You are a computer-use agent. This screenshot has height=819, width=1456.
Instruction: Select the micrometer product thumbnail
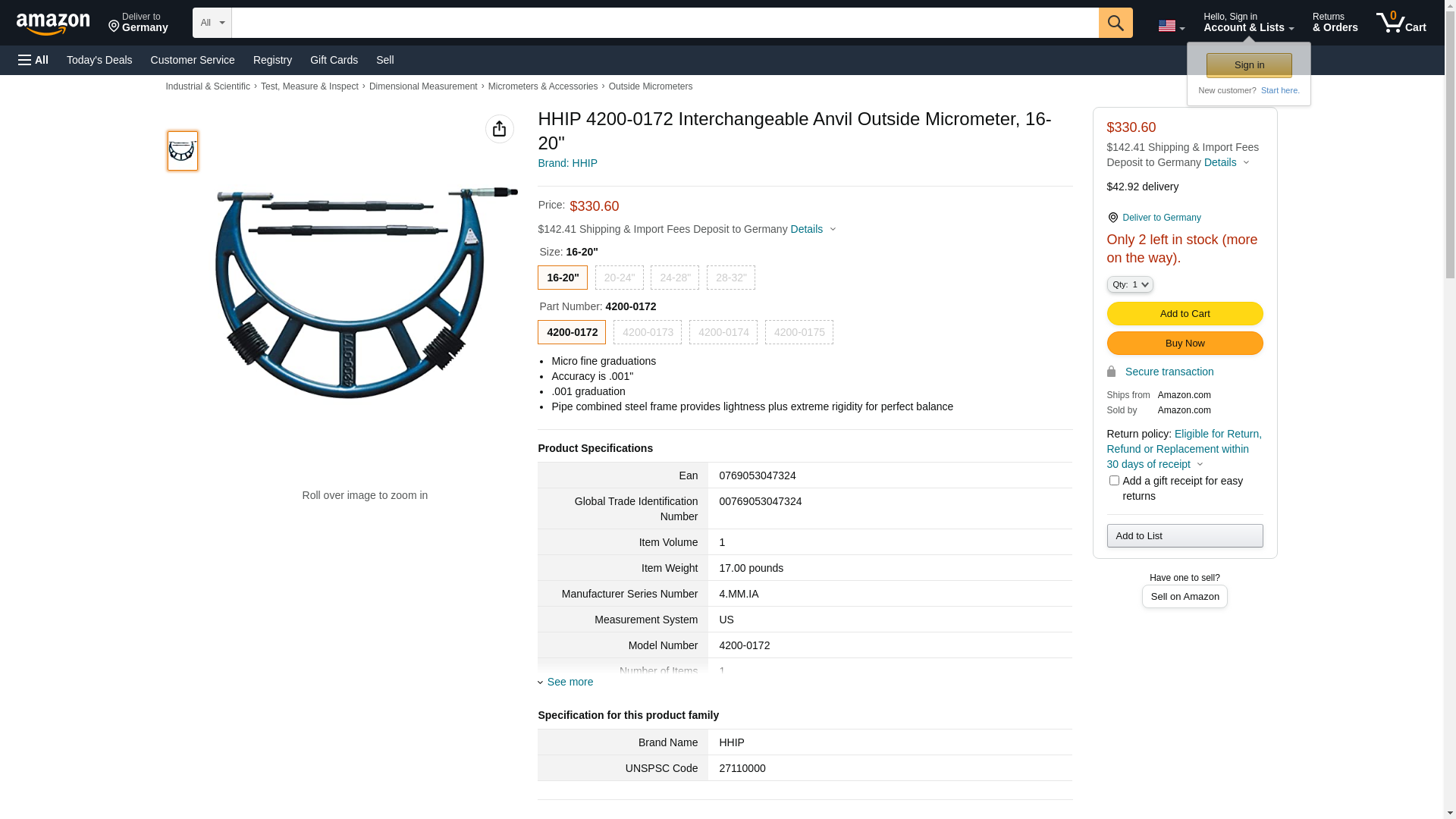[183, 151]
